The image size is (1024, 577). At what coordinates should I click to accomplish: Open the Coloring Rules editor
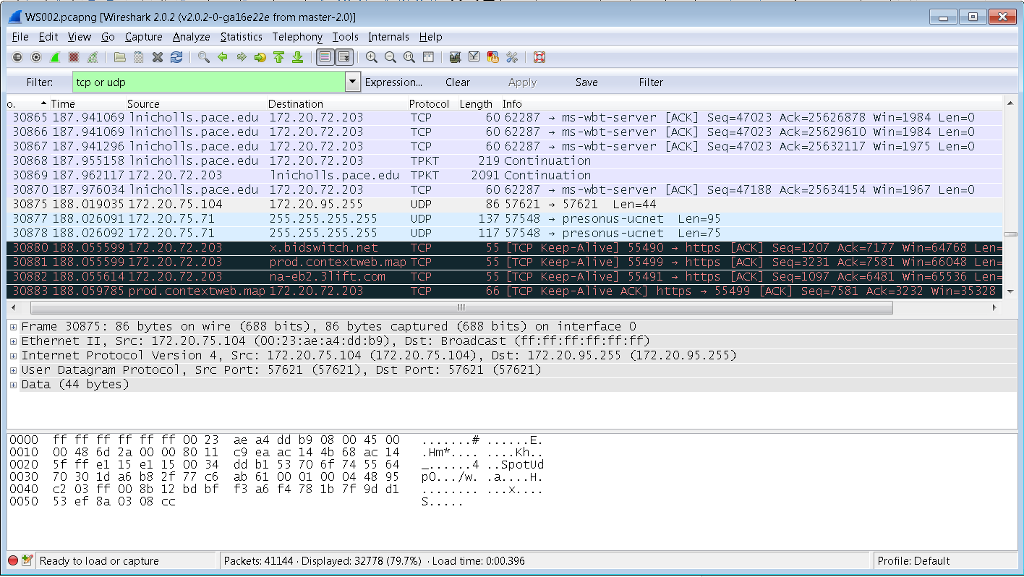(x=492, y=57)
